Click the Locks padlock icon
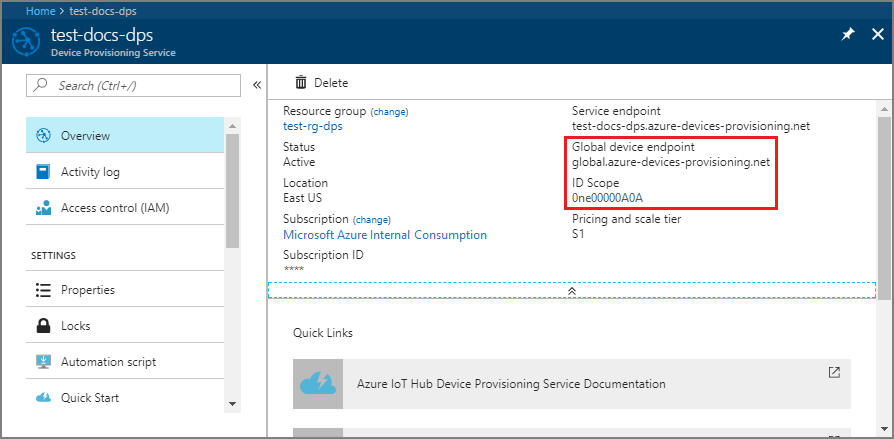Viewport: 894px width, 439px height. pyautogui.click(x=43, y=326)
